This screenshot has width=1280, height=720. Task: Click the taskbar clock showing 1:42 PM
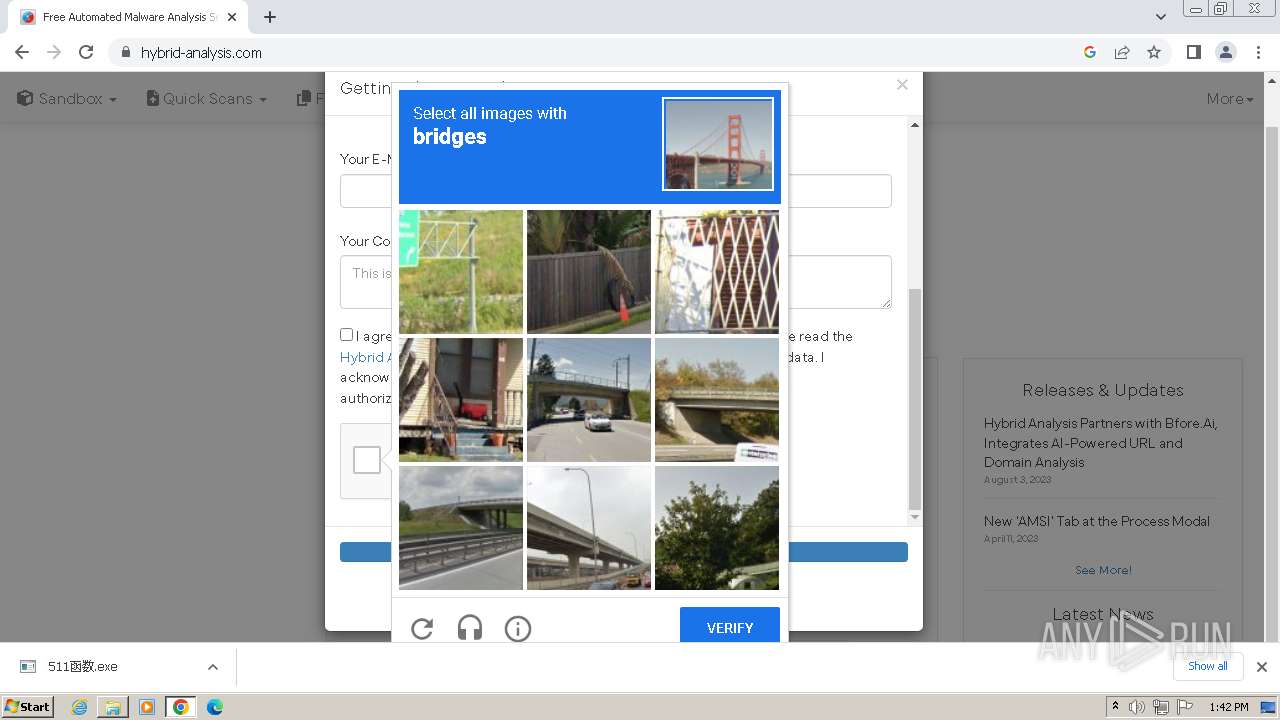tap(1228, 707)
